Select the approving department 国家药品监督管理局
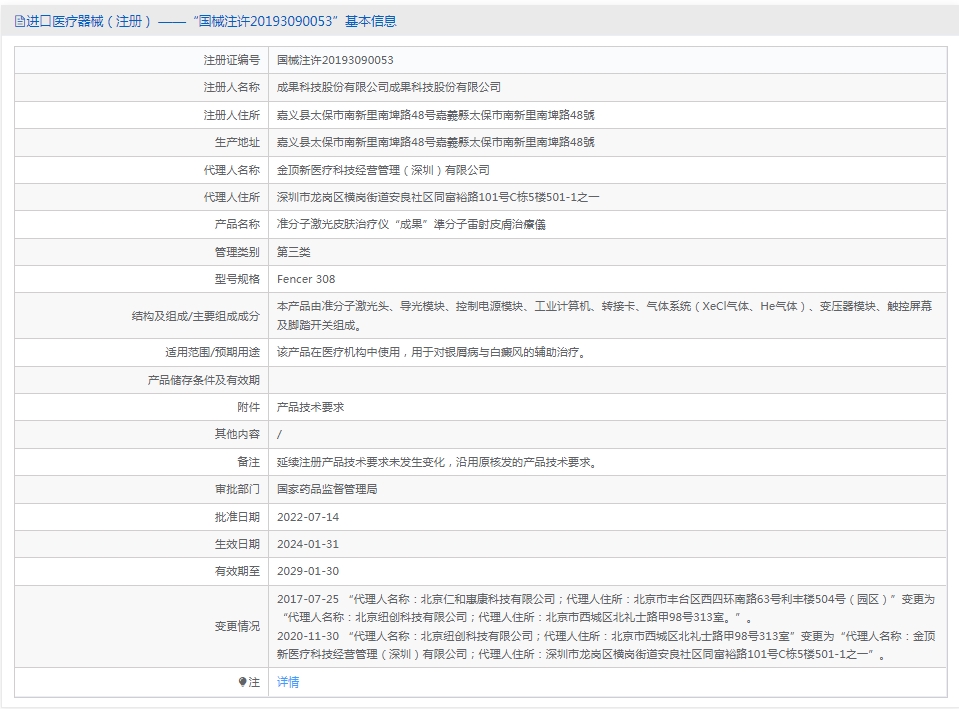959x709 pixels. tap(327, 489)
